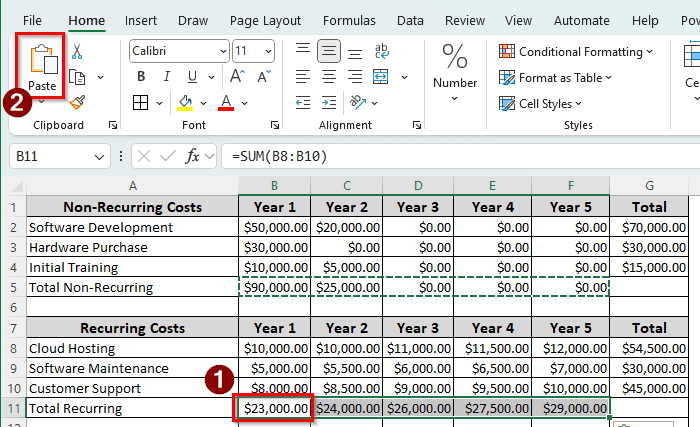Center text horizontally

[x=329, y=77]
